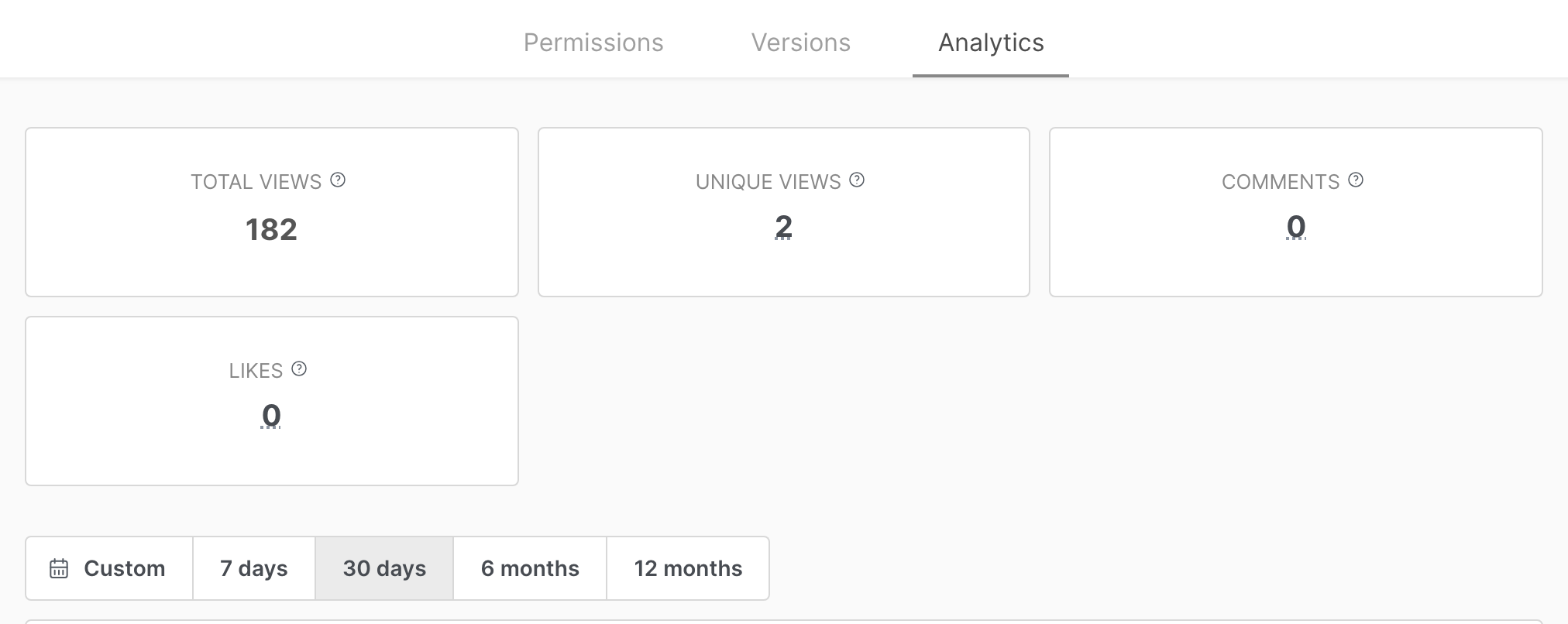The image size is (1568, 624).
Task: Click the Comments help icon
Action: click(1356, 180)
